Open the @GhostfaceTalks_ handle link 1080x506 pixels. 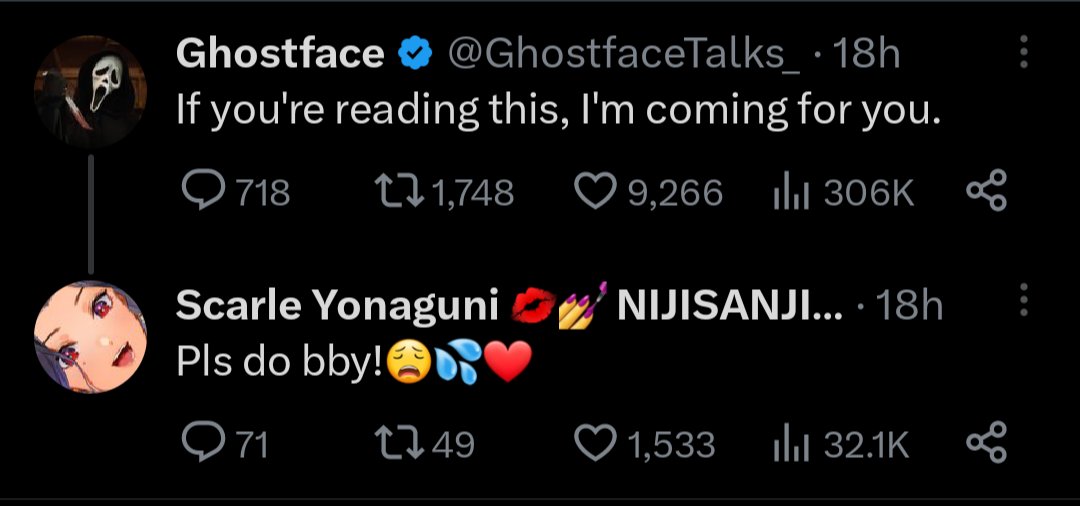click(620, 54)
